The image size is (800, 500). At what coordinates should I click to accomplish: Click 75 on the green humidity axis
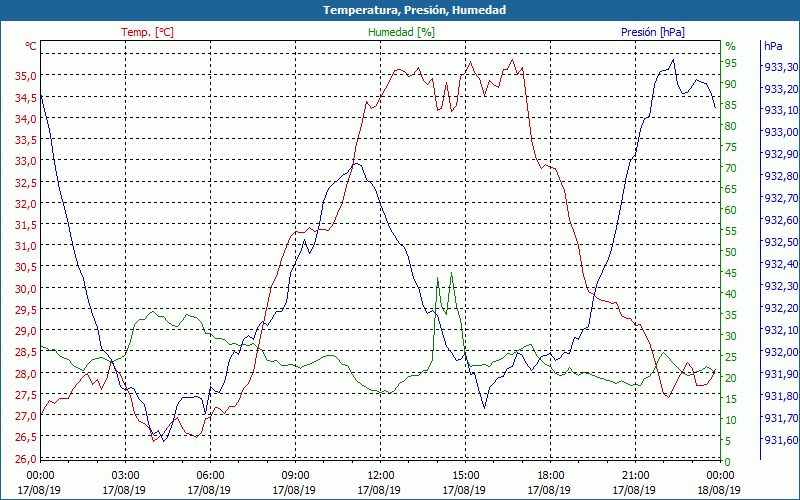(x=731, y=147)
